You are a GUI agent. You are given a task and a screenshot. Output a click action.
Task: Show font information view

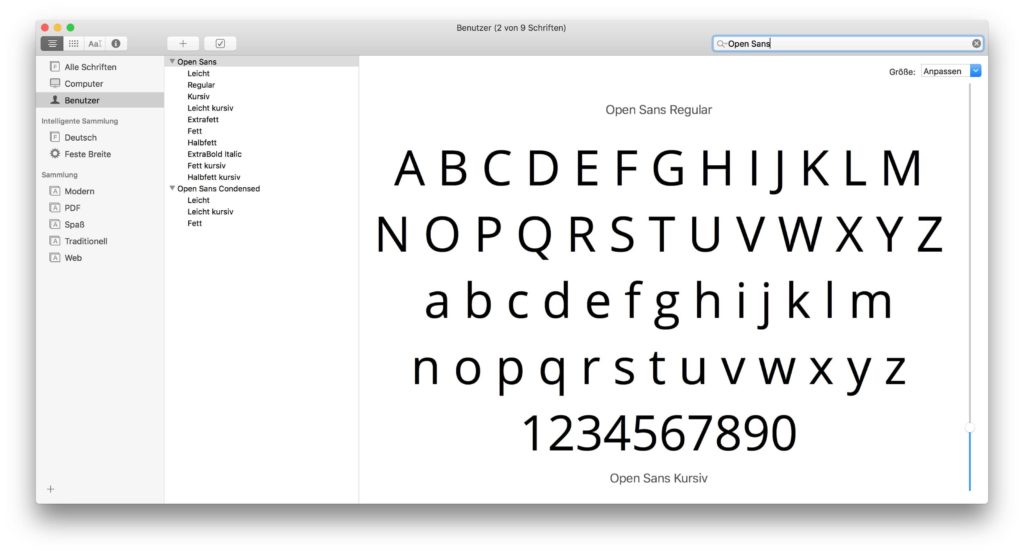[x=116, y=43]
